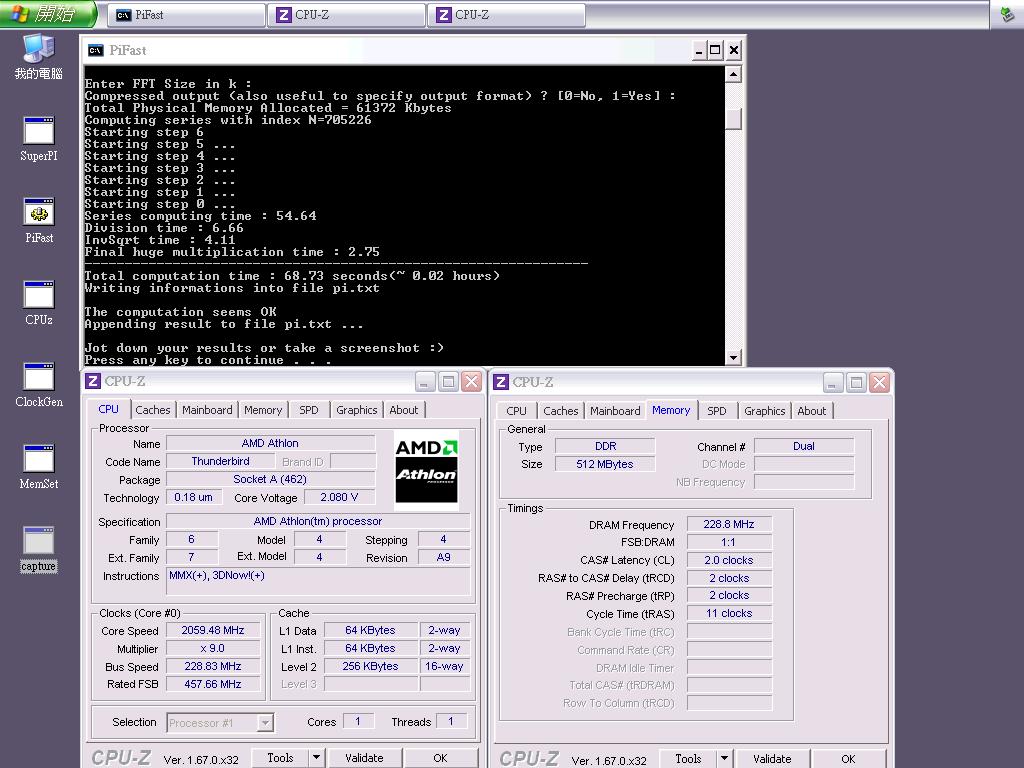Viewport: 1024px width, 768px height.
Task: Click the Start button on taskbar
Action: coord(48,14)
